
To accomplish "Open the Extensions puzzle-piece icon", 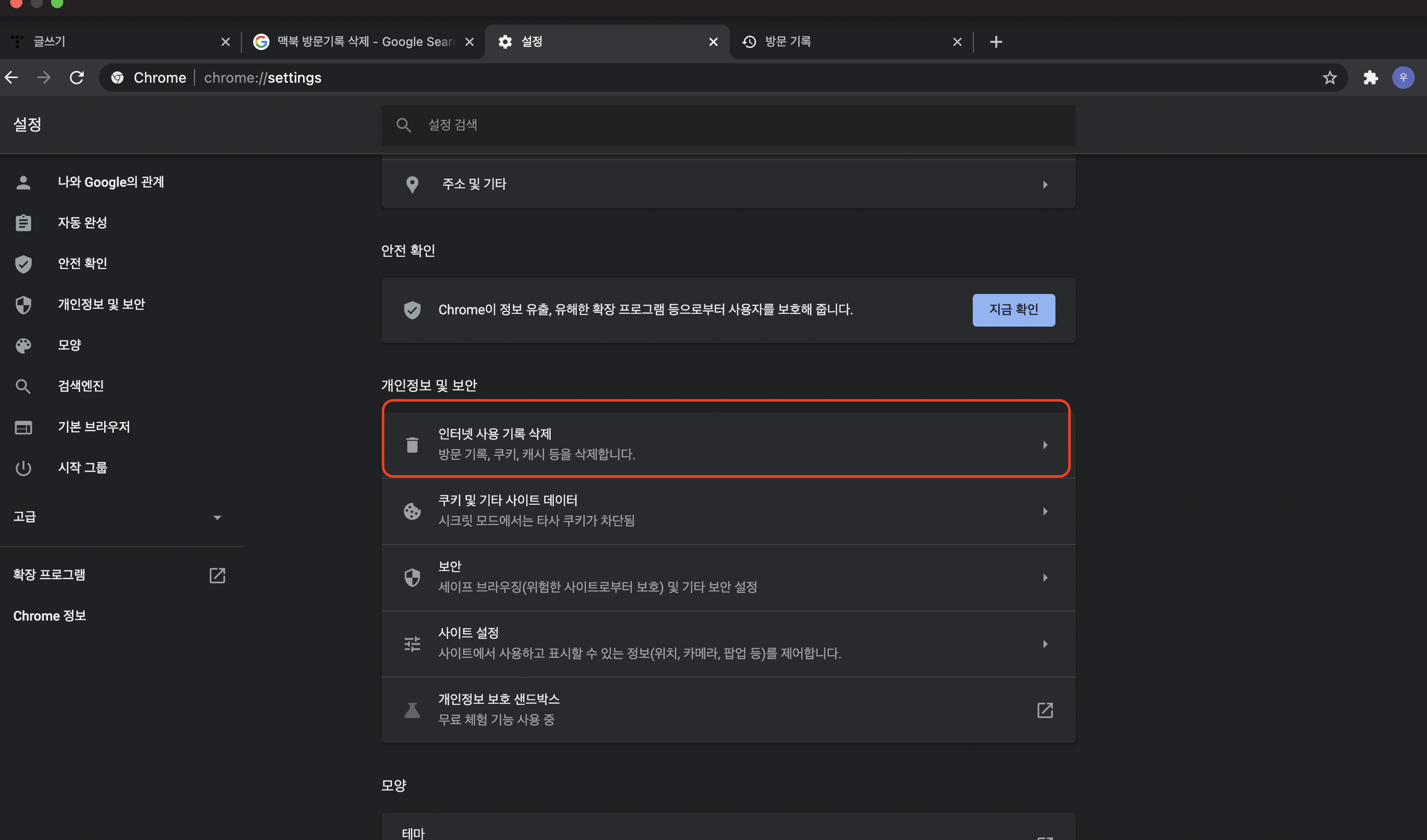I will 1370,78.
